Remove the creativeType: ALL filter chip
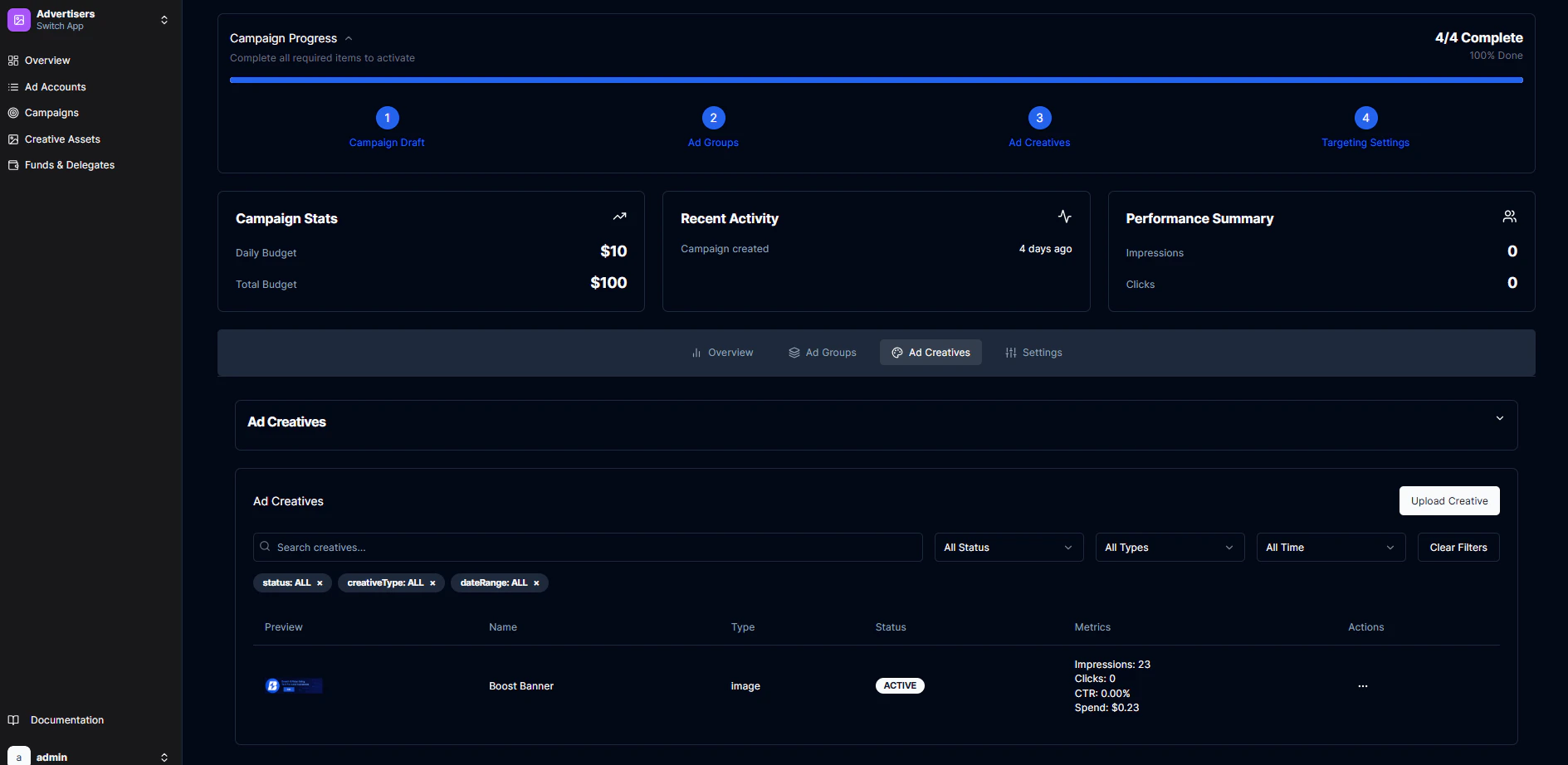 click(432, 583)
